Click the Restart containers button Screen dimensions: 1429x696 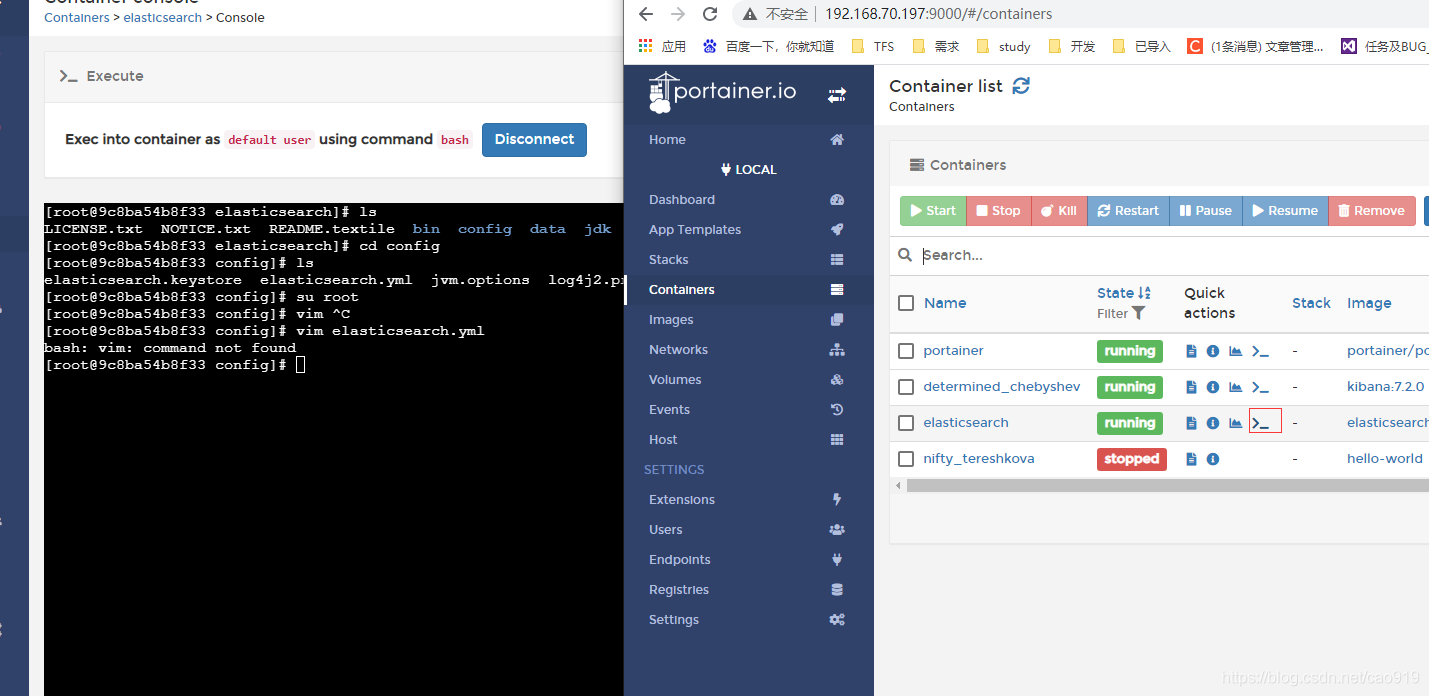(1128, 211)
